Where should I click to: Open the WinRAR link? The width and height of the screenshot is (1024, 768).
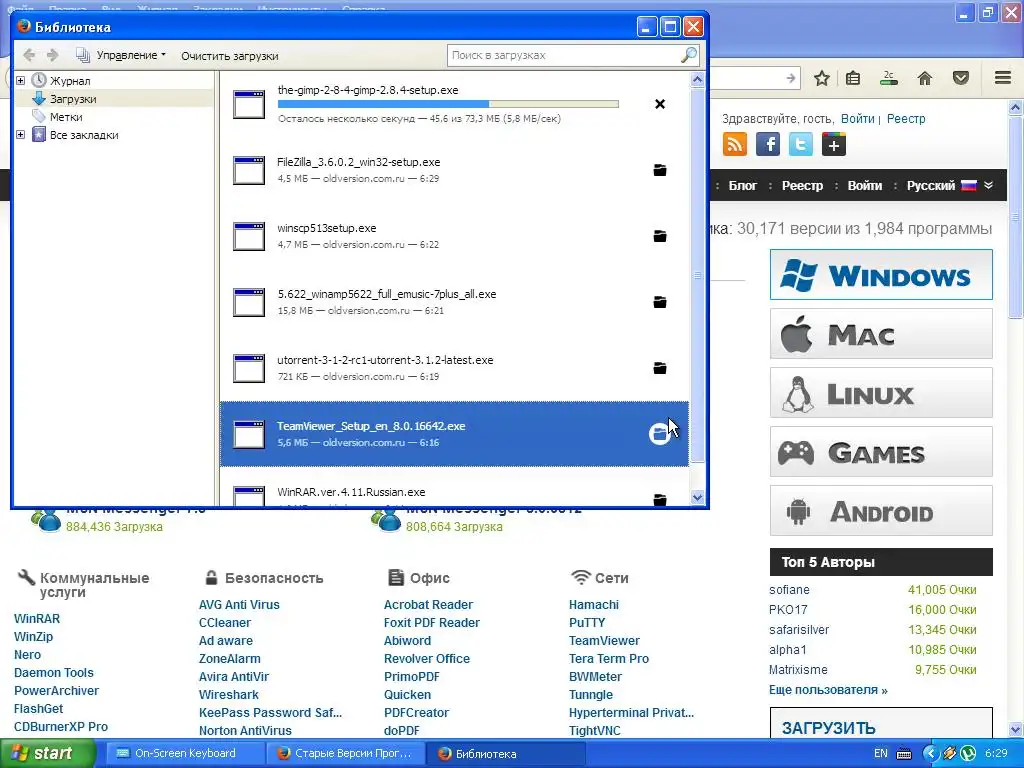pyautogui.click(x=37, y=618)
